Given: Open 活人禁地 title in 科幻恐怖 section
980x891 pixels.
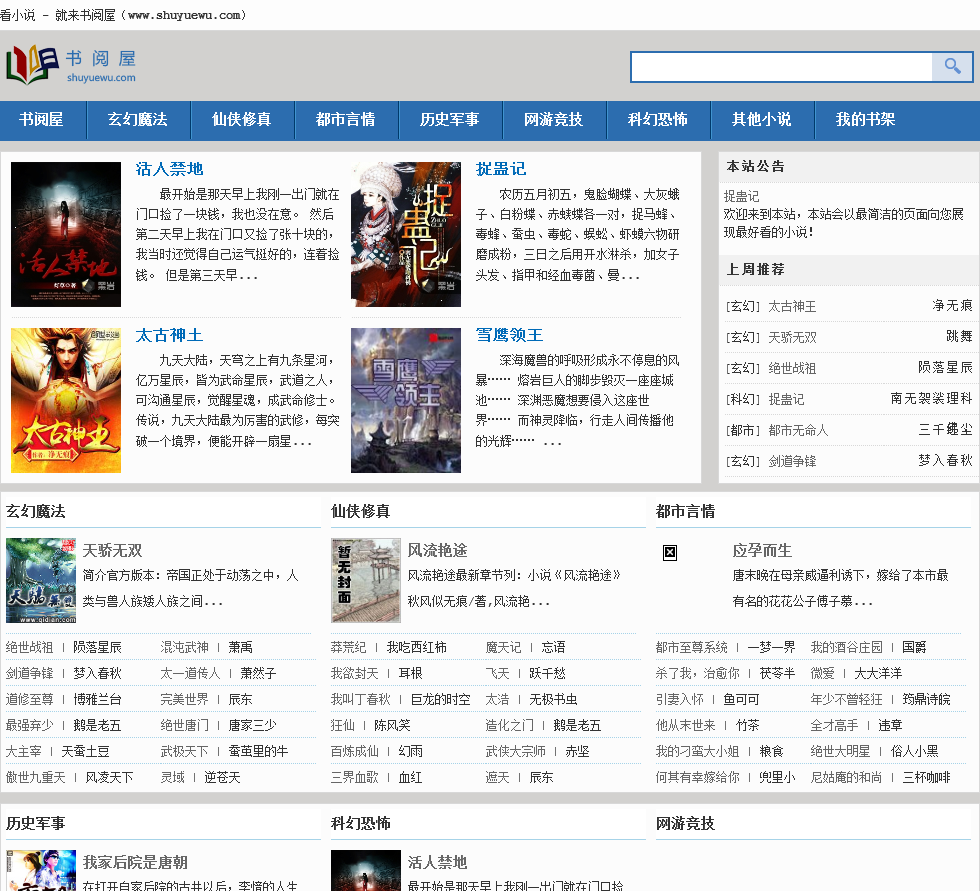Looking at the screenshot, I should (x=438, y=862).
